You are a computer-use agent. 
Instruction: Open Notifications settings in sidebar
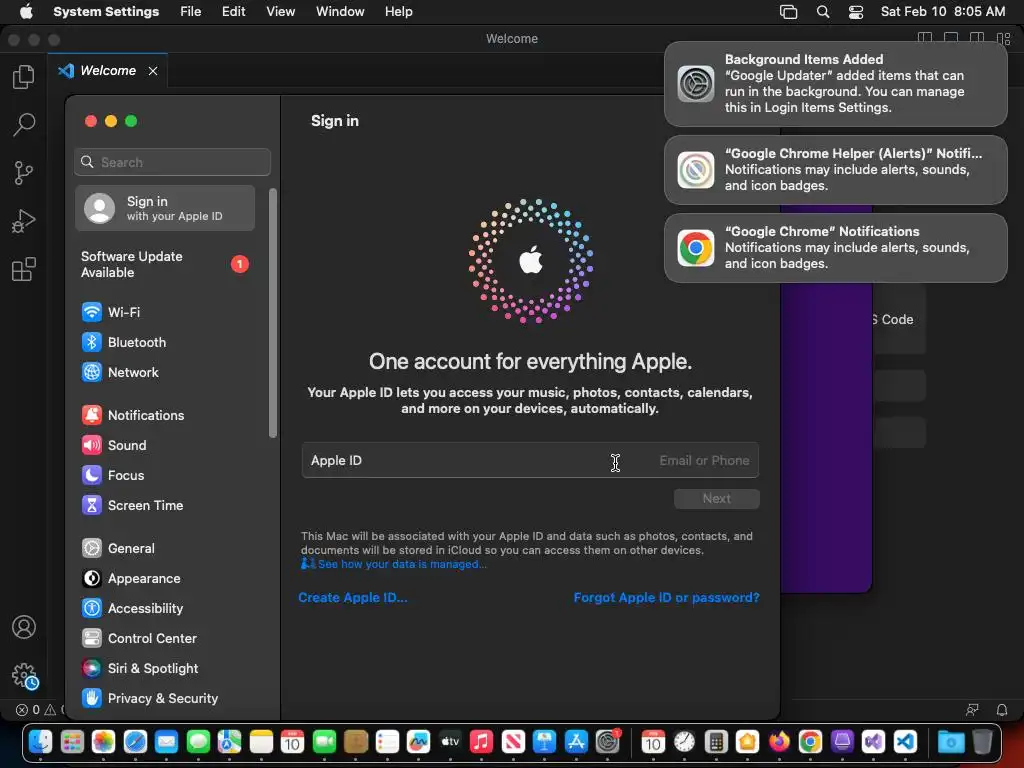coord(165,415)
